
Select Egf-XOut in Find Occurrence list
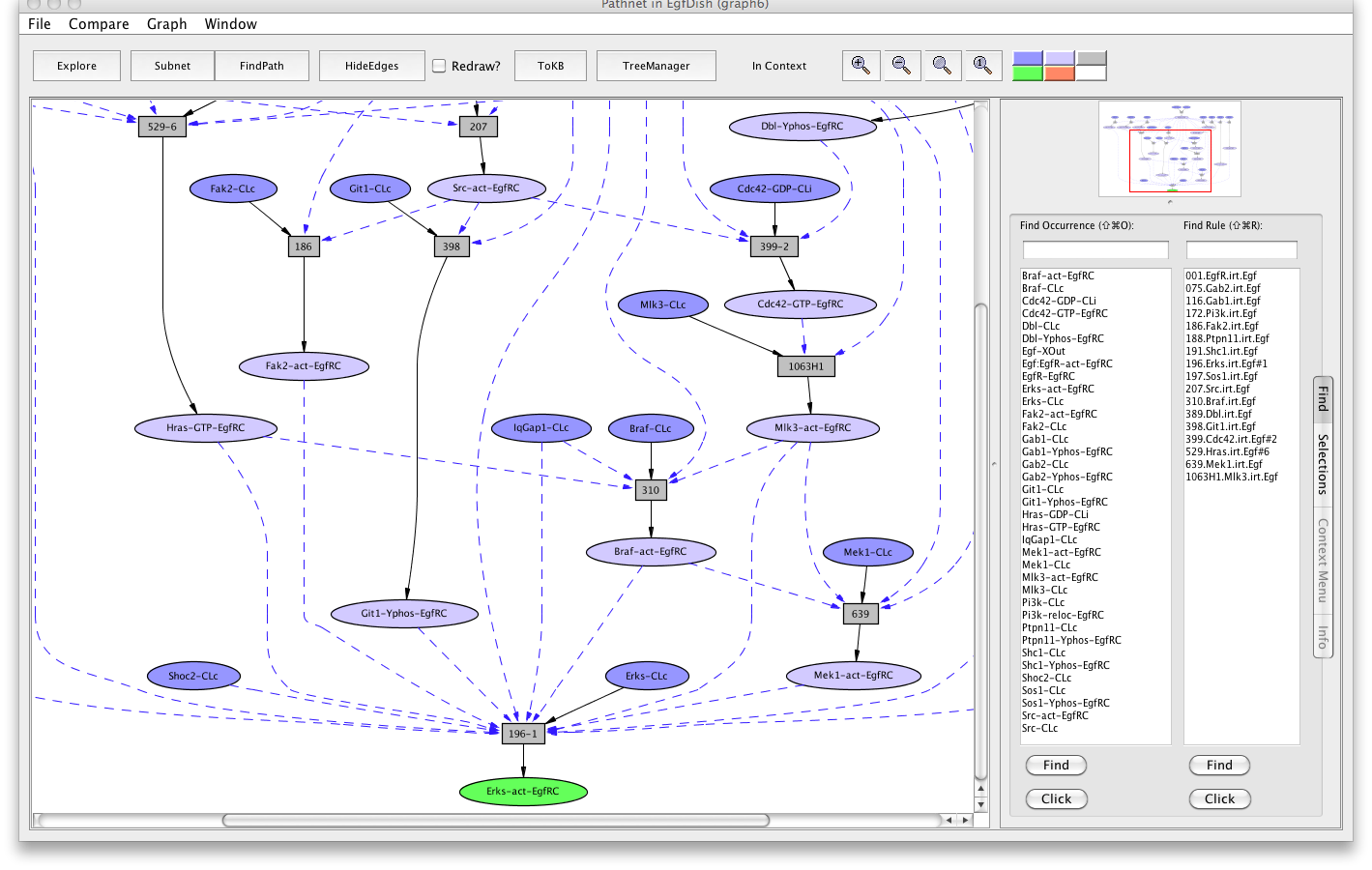tap(1044, 351)
